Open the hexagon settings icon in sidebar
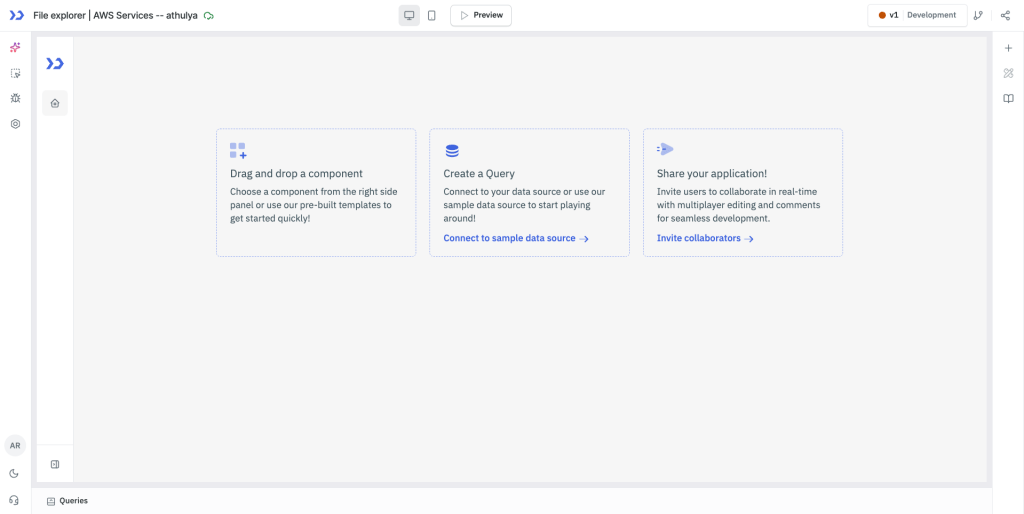The width and height of the screenshot is (1024, 514). (x=16, y=123)
